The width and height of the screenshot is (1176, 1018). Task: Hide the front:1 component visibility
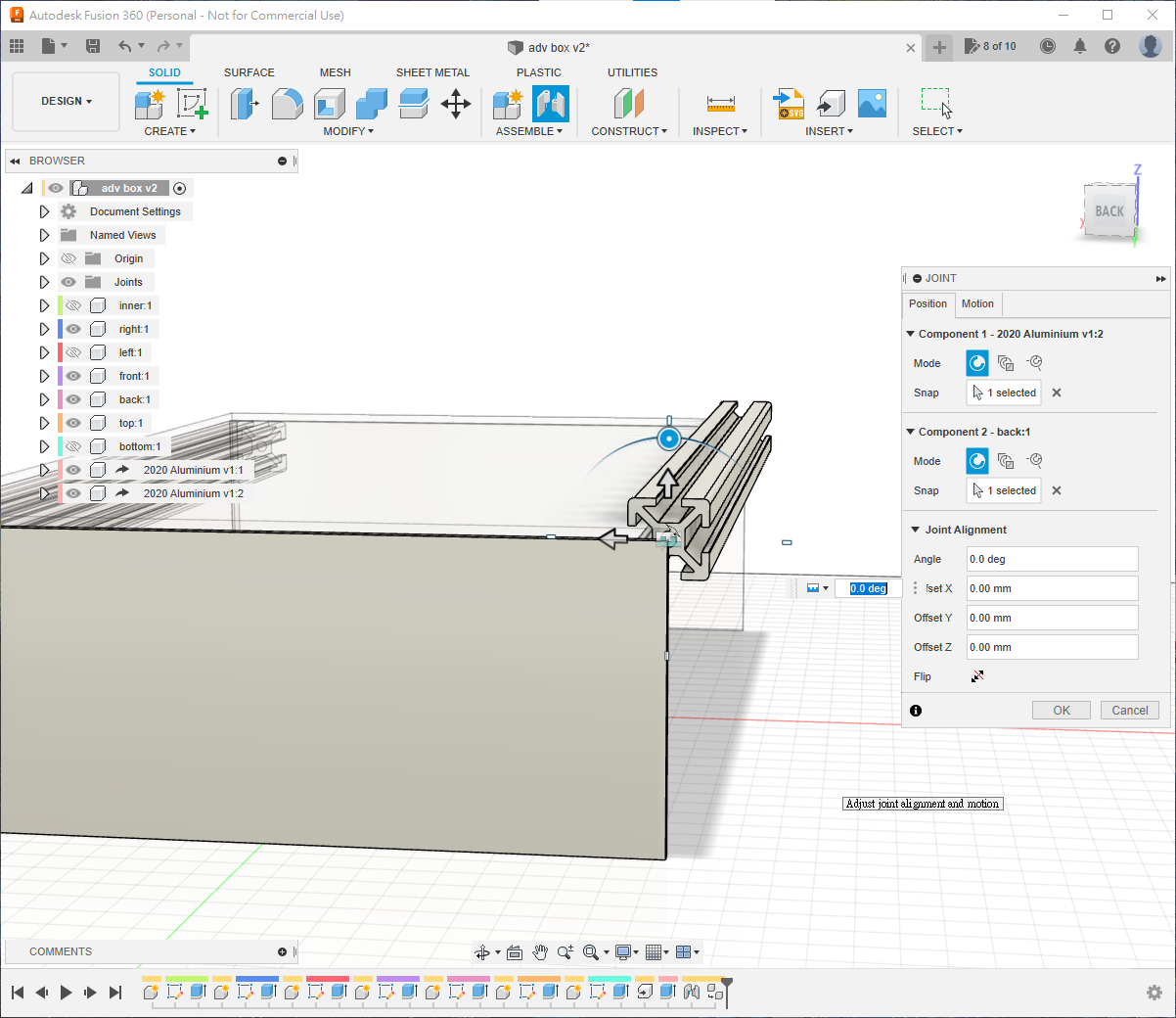(73, 376)
